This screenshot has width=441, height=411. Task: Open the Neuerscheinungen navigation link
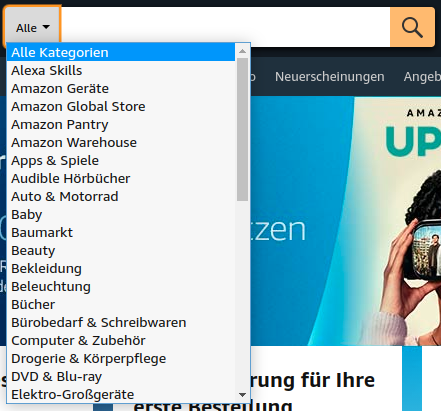(x=330, y=77)
